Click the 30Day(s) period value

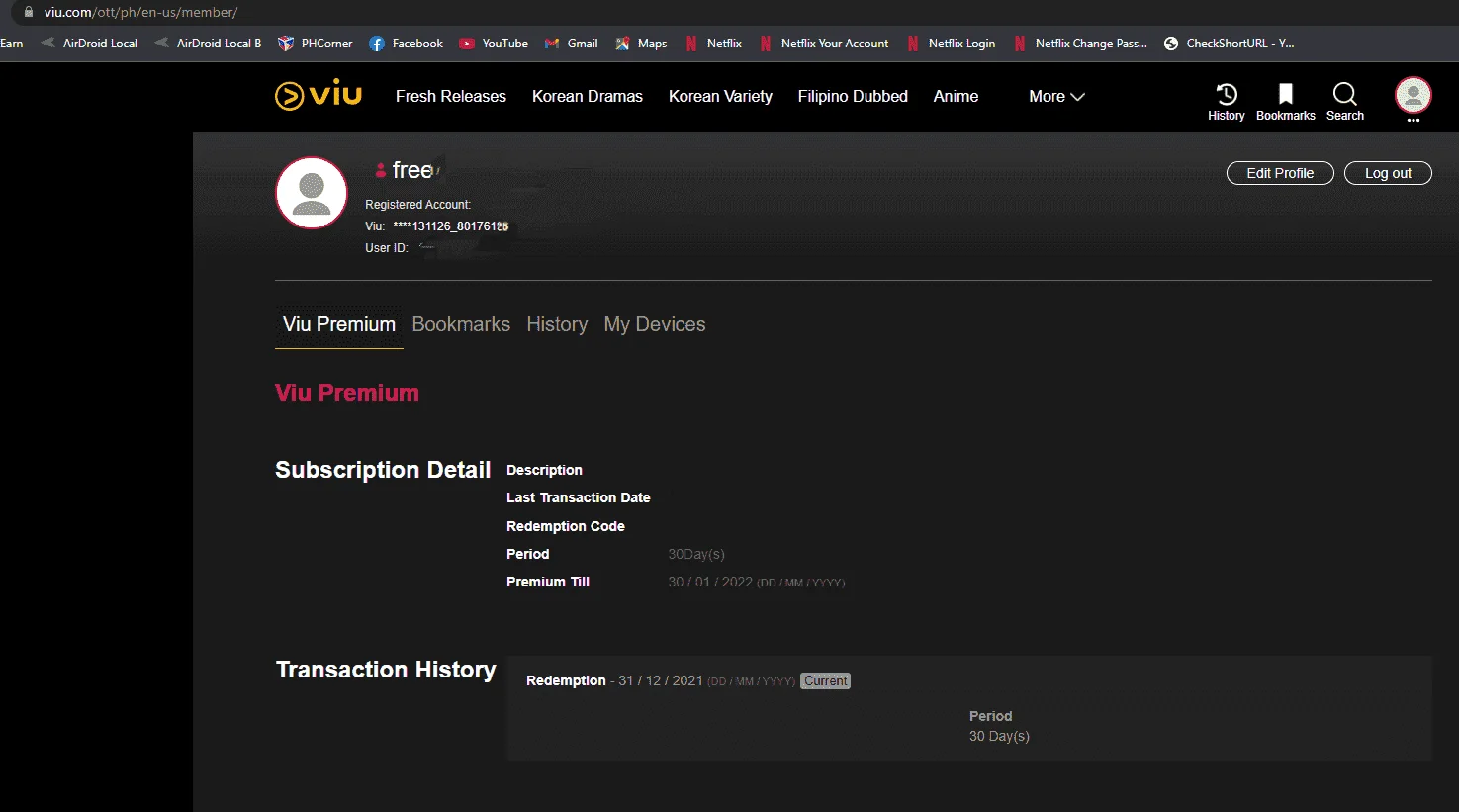click(x=696, y=554)
